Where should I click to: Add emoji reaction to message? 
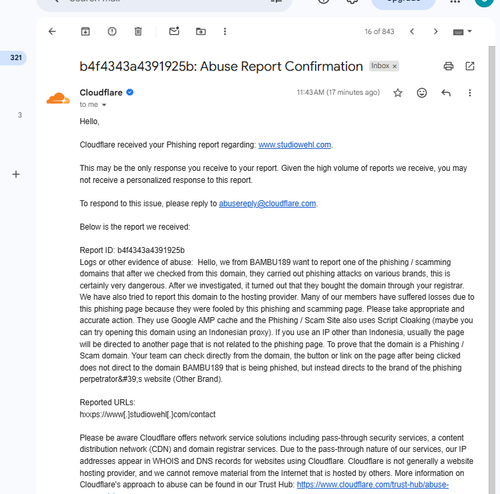pyautogui.click(x=422, y=93)
